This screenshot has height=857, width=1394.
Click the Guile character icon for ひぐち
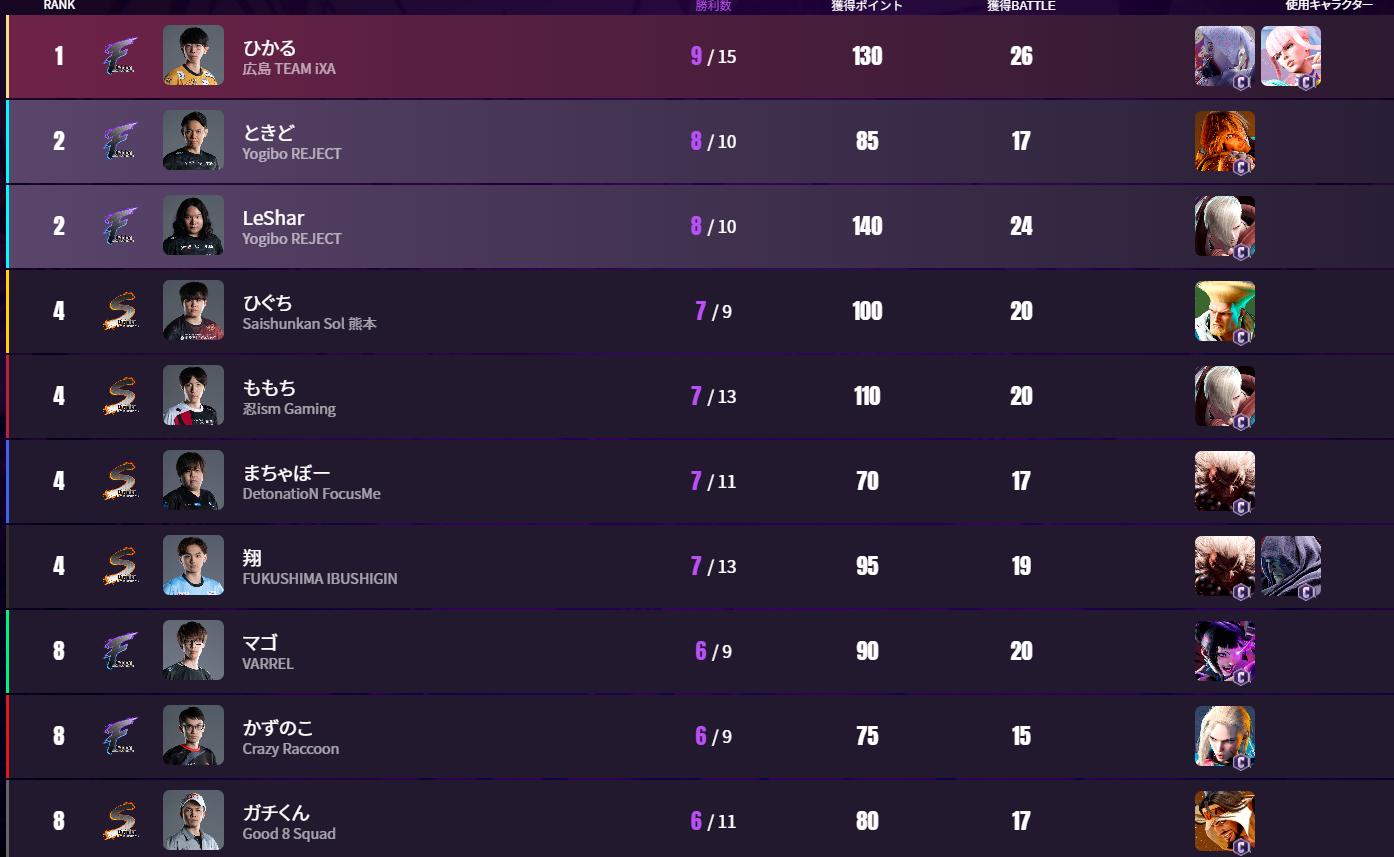coord(1224,311)
